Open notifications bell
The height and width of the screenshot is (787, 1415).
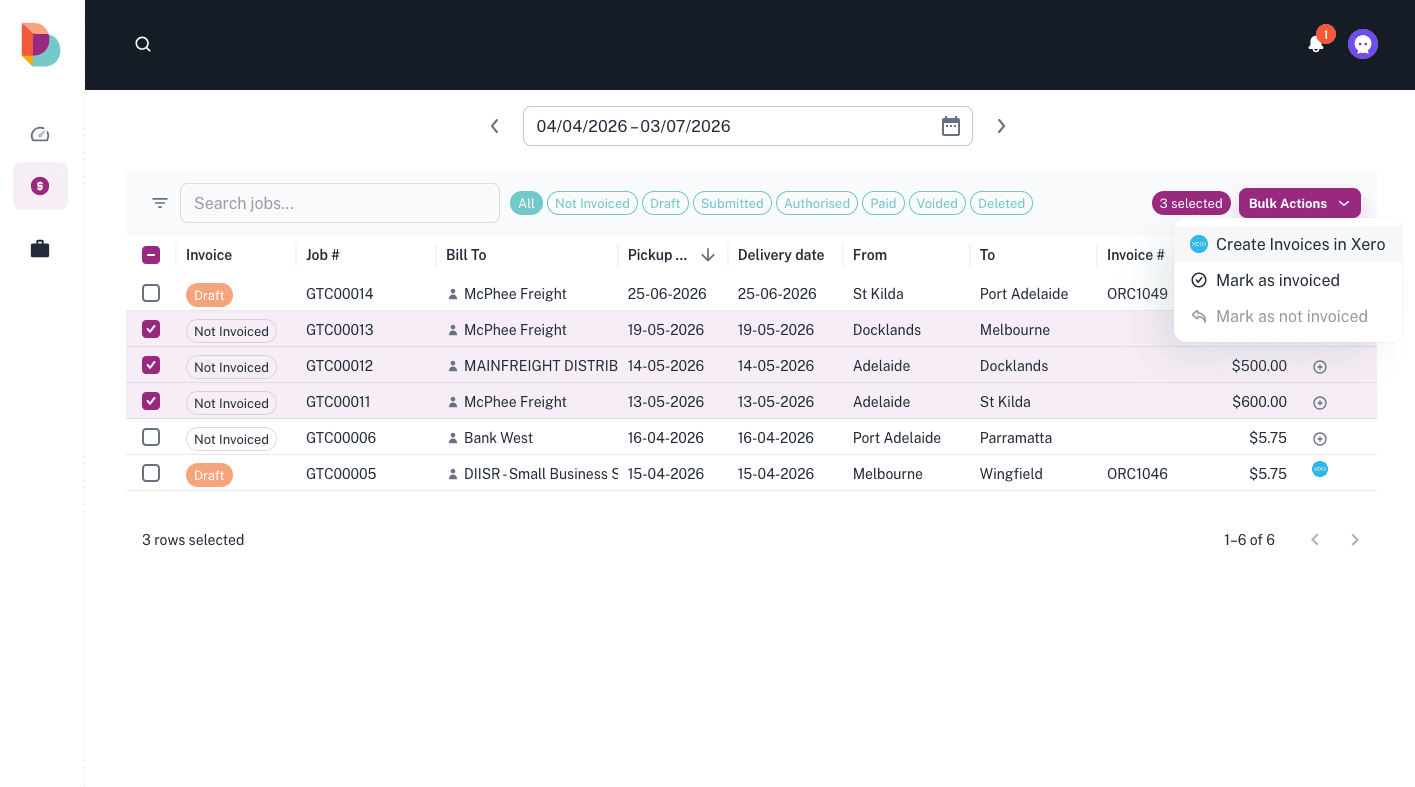[x=1316, y=44]
